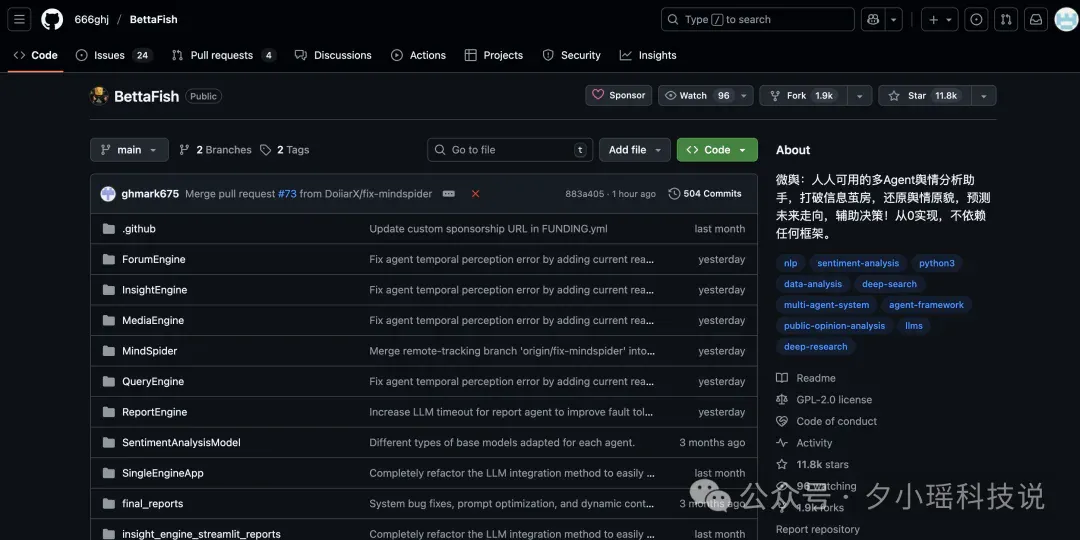Open the issues circle icon in header
The width and height of the screenshot is (1080, 540).
tap(976, 19)
